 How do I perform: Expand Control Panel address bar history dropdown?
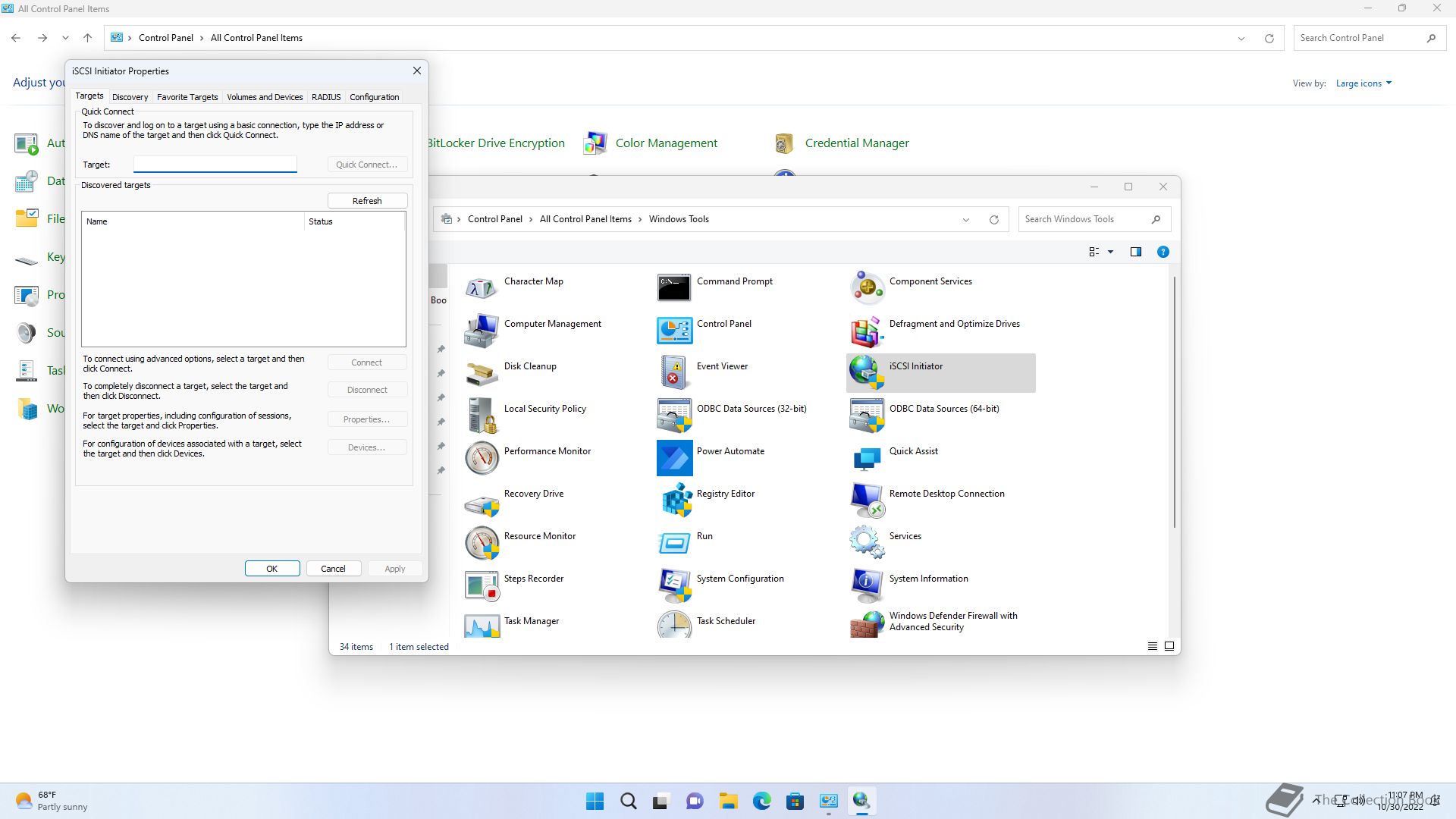coord(1241,39)
